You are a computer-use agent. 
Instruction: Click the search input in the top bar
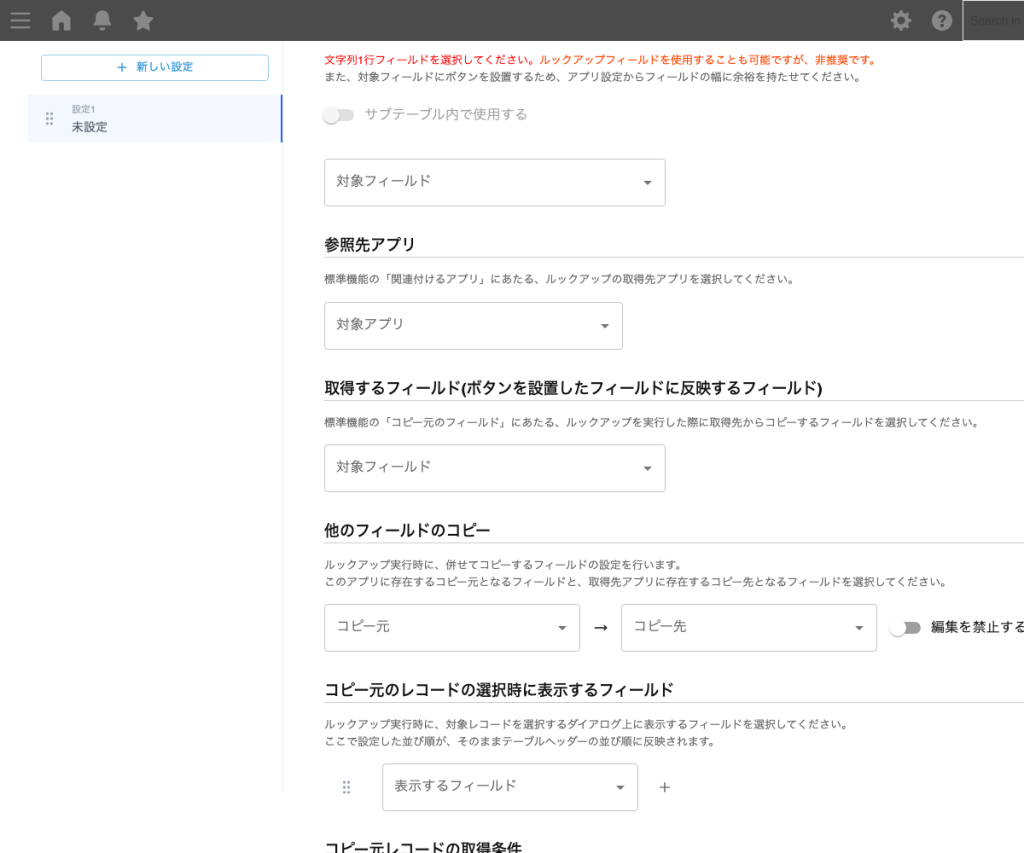pos(994,20)
